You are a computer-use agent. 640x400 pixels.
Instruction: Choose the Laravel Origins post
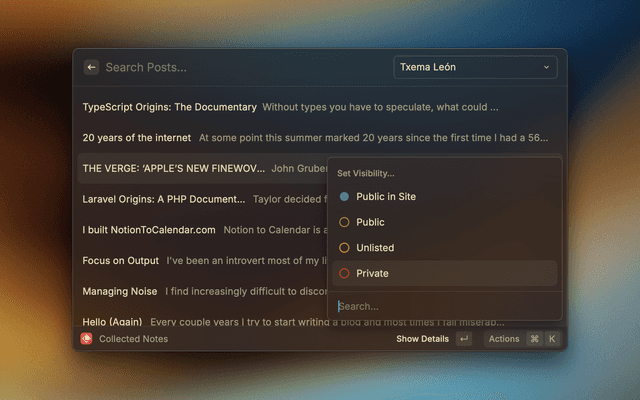pyautogui.click(x=163, y=199)
